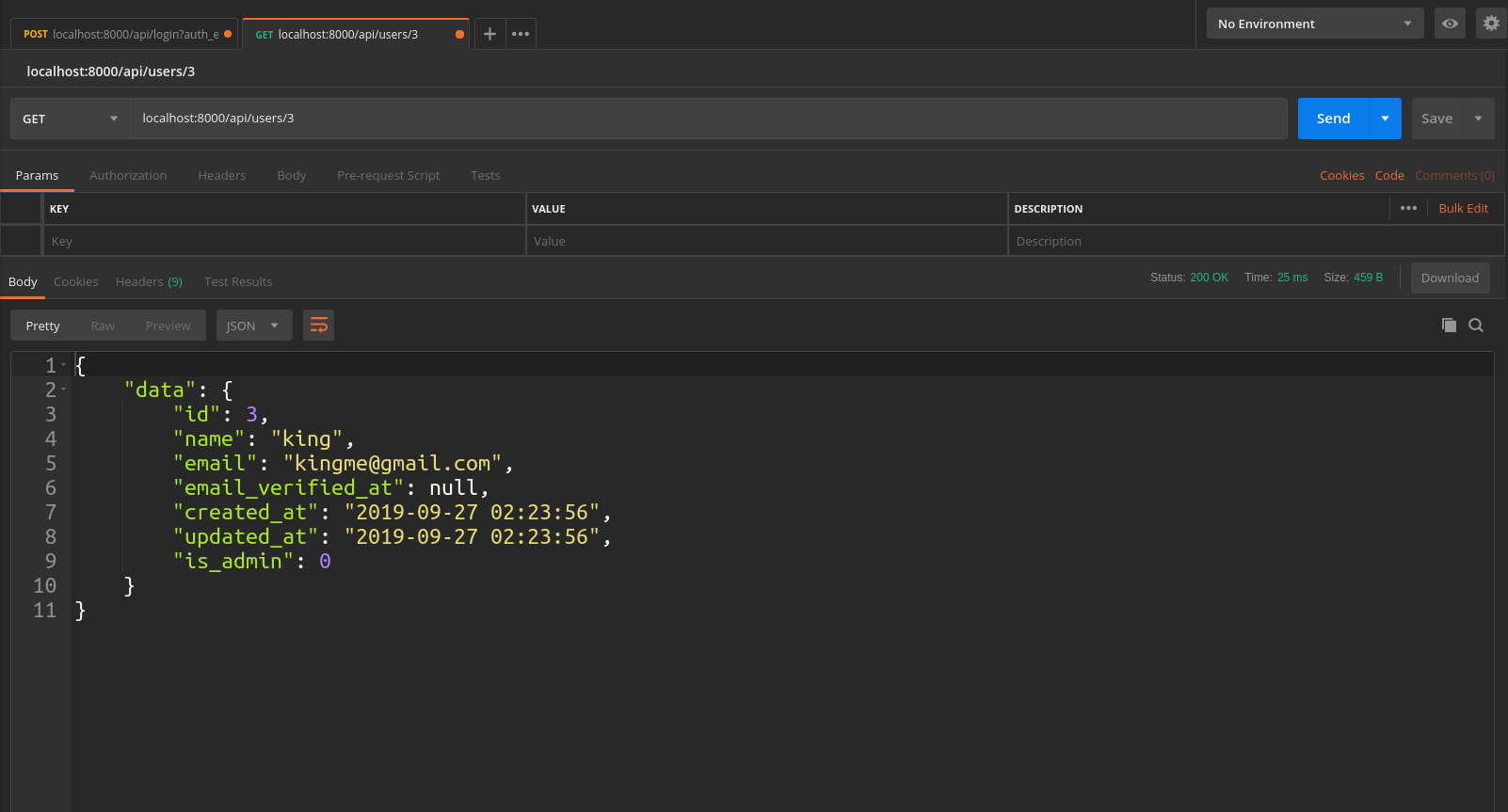1508x812 pixels.
Task: Open params table column options three-dot icon
Action: pyautogui.click(x=1408, y=209)
